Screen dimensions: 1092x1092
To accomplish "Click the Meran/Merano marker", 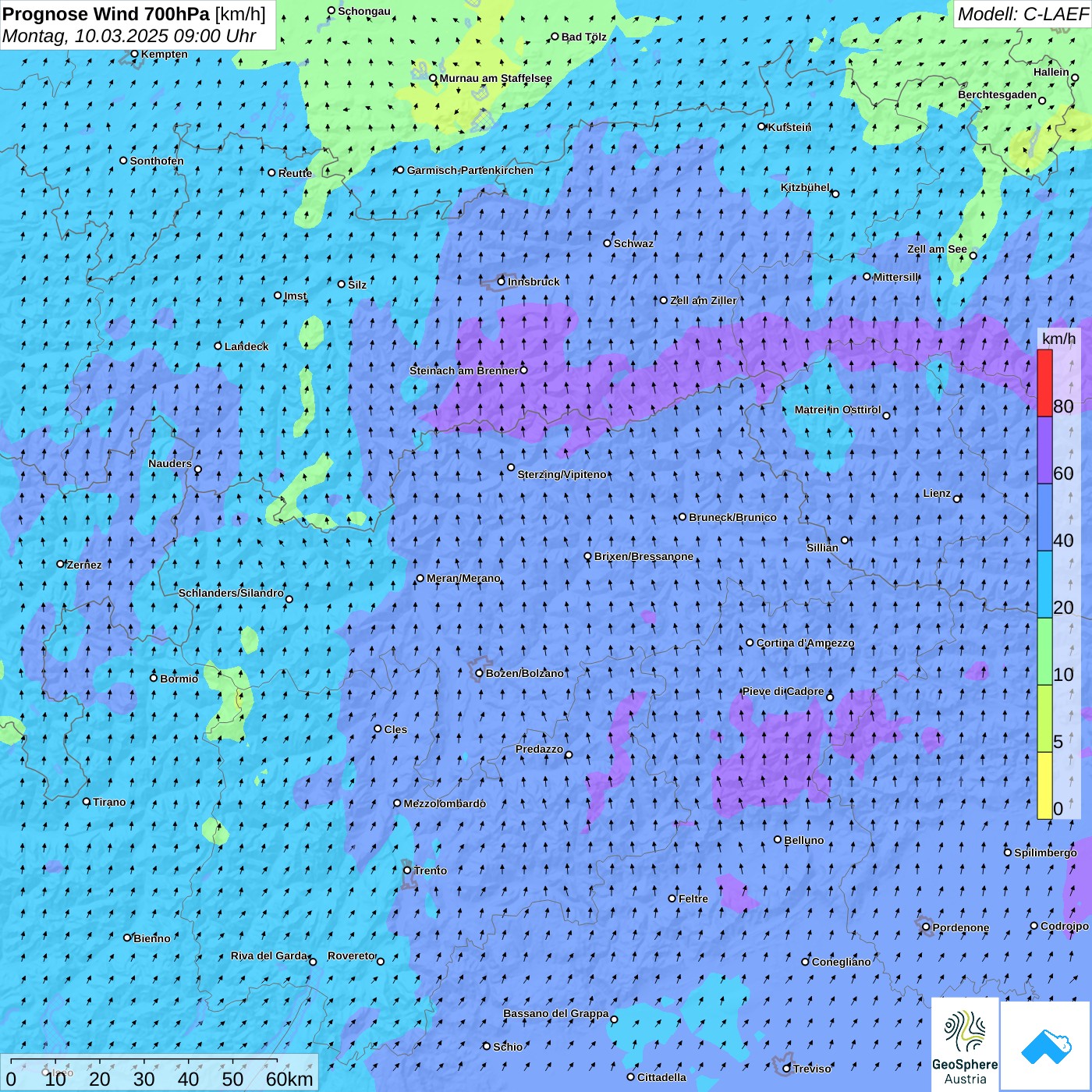I will coord(420,578).
